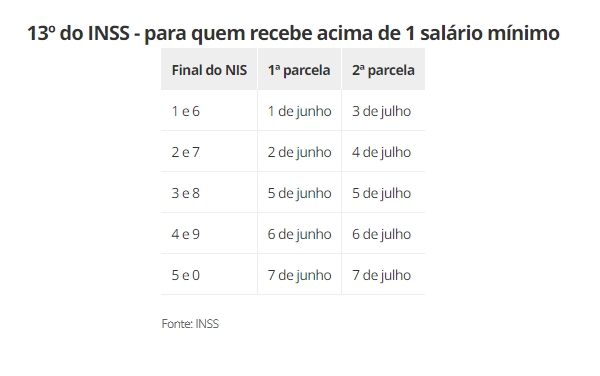Click the '1 de junho' cell
Viewport: 600px width, 376px height.
(x=299, y=111)
